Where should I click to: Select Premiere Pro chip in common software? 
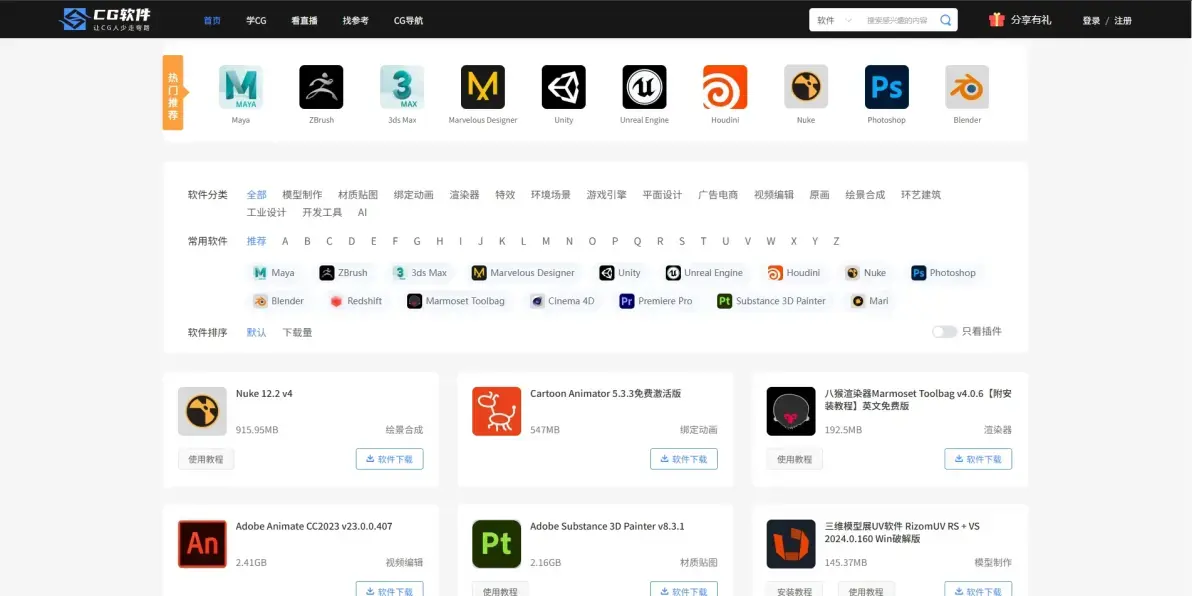(656, 301)
